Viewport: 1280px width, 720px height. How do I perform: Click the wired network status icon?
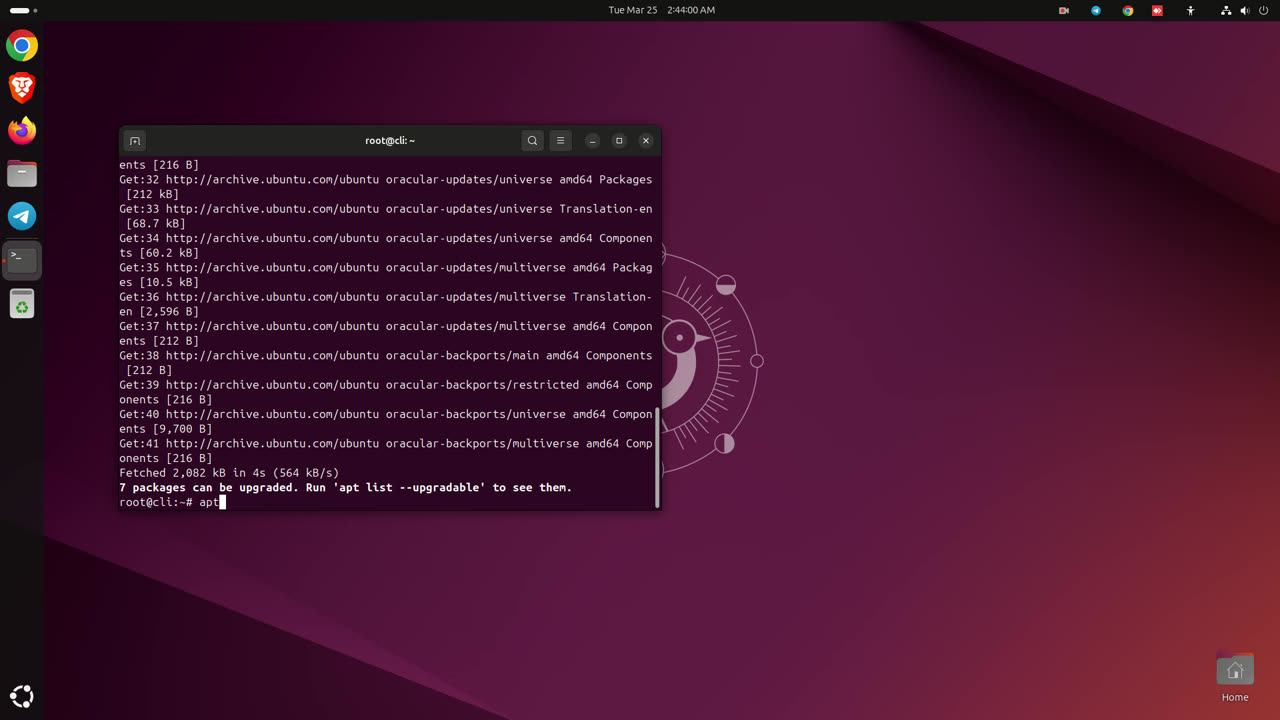click(1226, 10)
